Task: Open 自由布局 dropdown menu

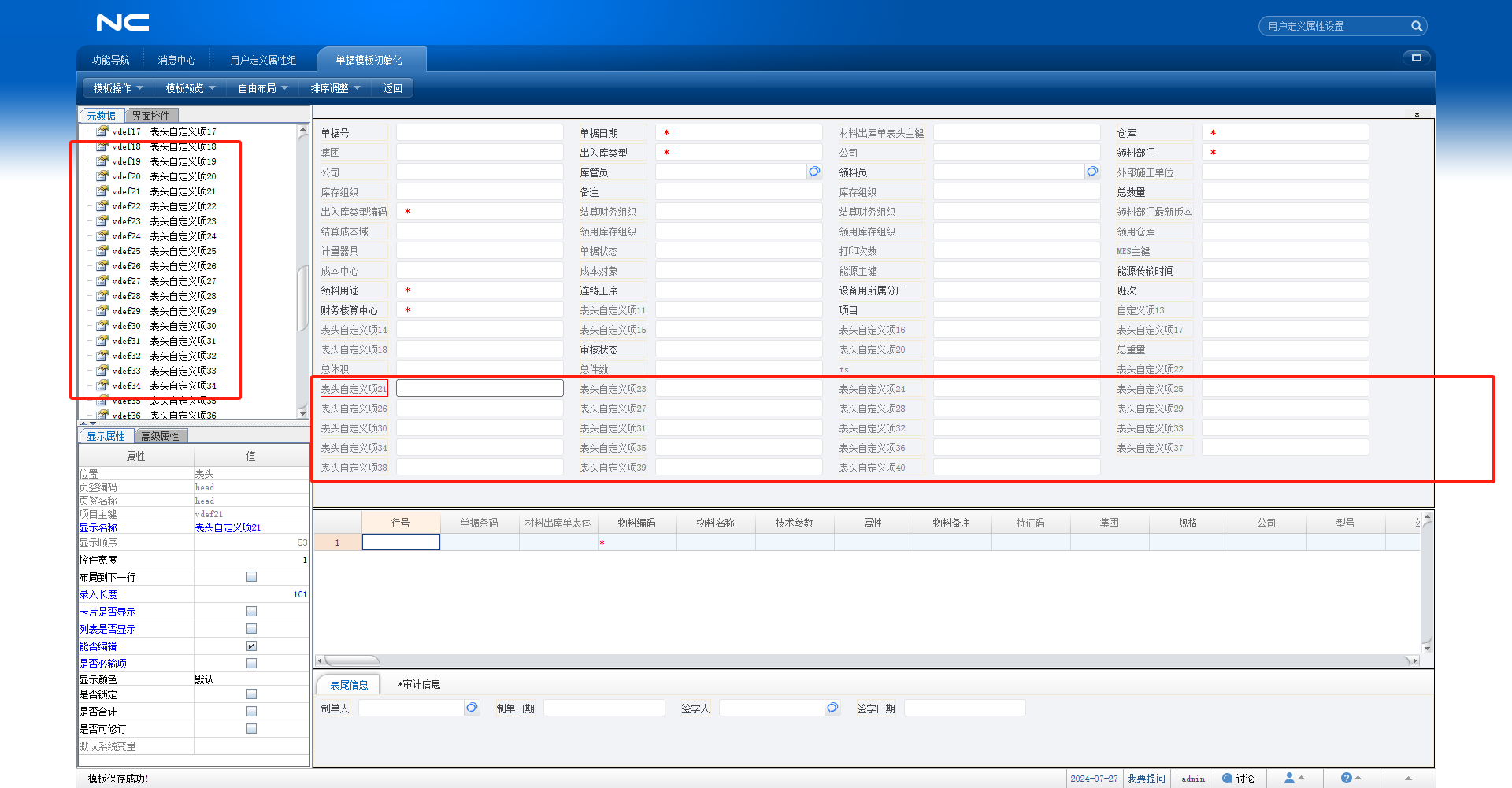Action: point(263,88)
